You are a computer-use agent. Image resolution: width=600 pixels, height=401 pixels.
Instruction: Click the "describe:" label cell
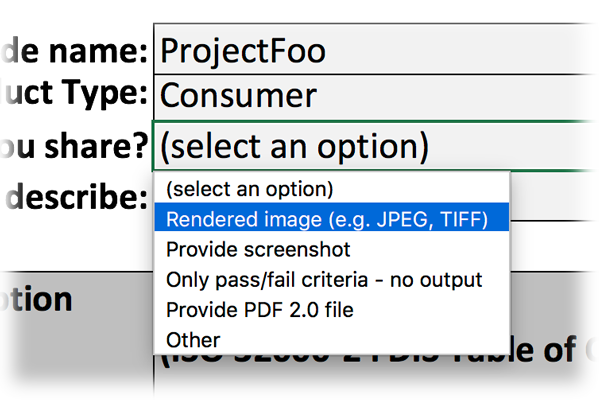(x=77, y=196)
